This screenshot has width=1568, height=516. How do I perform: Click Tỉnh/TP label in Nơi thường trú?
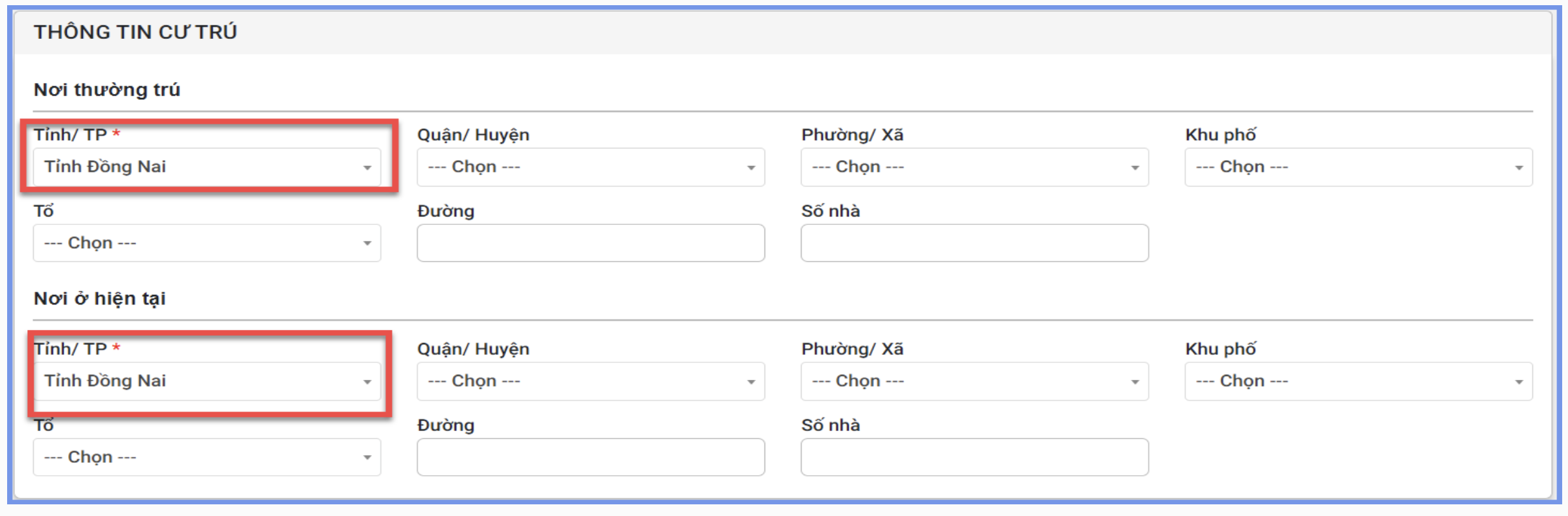coord(70,135)
